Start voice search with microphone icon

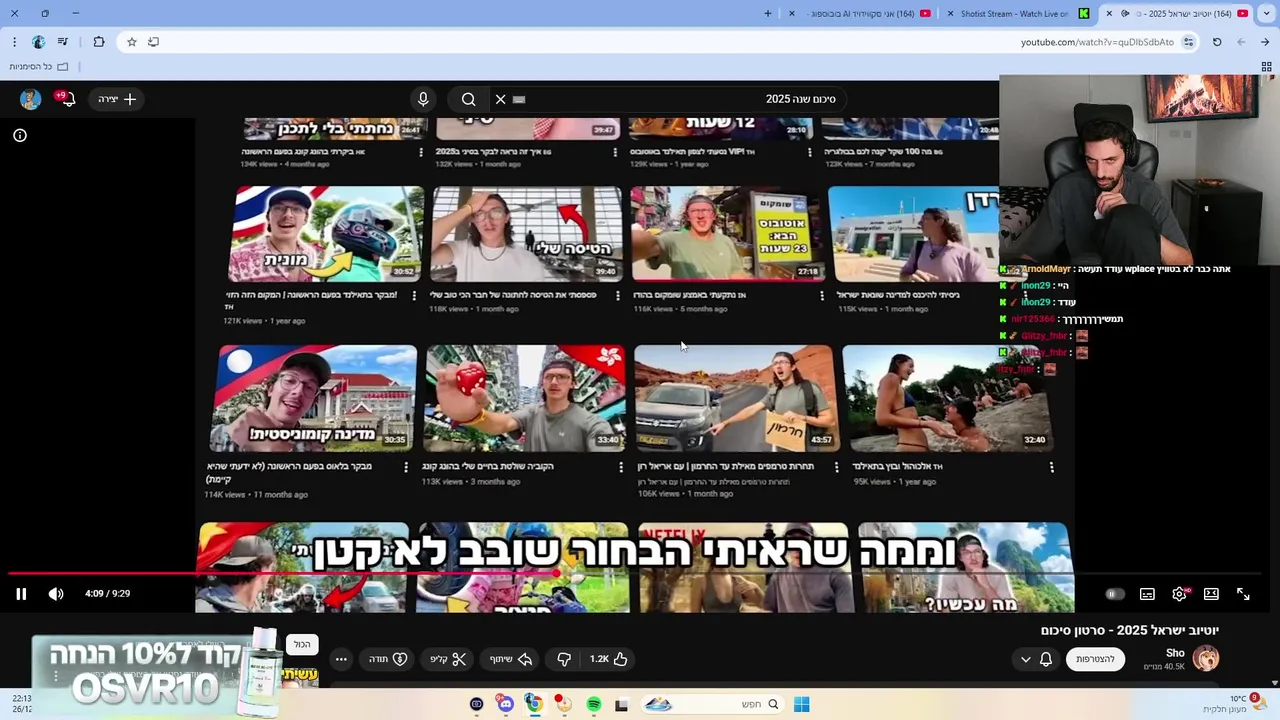[x=423, y=99]
